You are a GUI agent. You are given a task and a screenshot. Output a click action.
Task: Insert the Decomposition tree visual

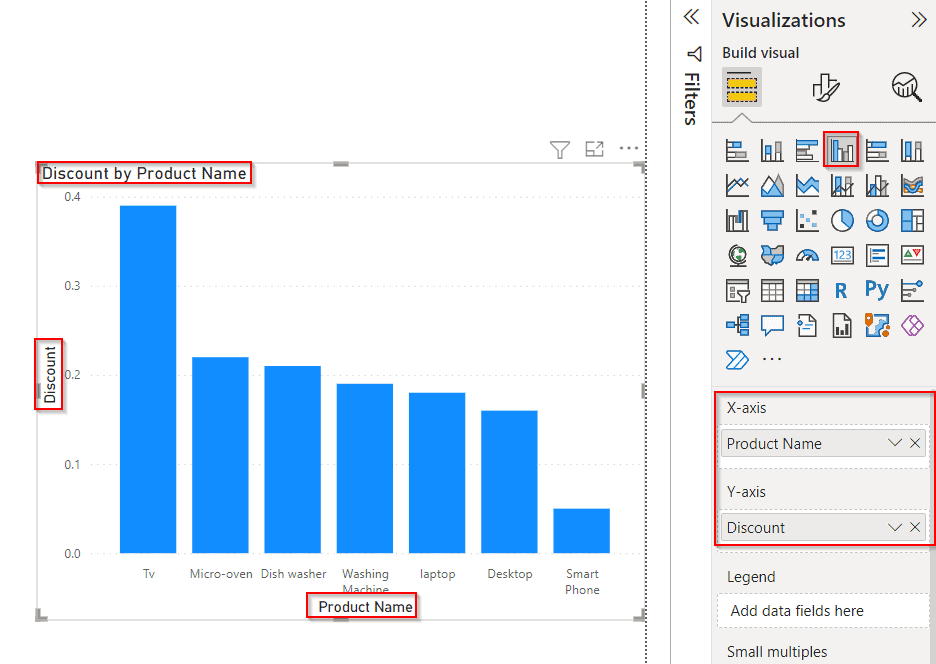click(x=737, y=326)
